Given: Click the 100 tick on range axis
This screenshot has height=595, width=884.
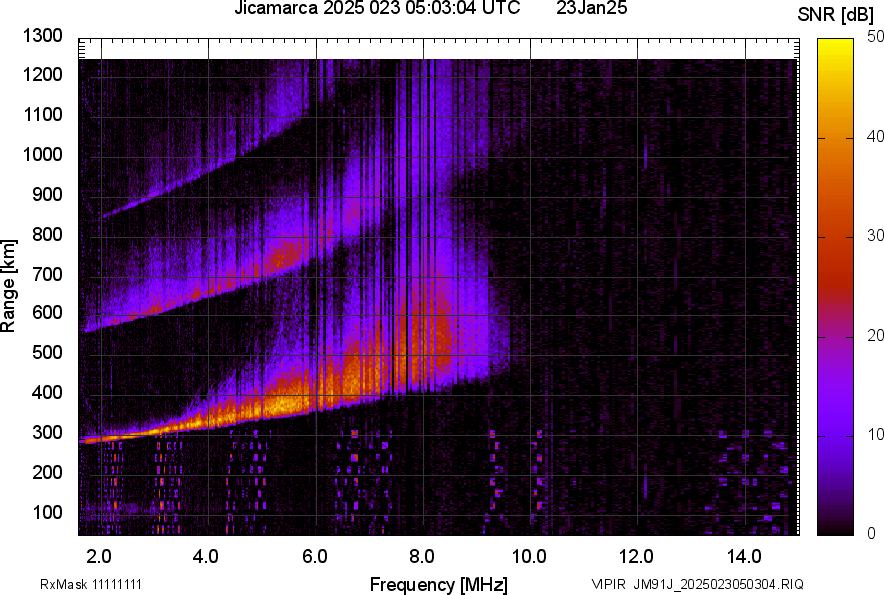Looking at the screenshot, I should tap(46, 512).
